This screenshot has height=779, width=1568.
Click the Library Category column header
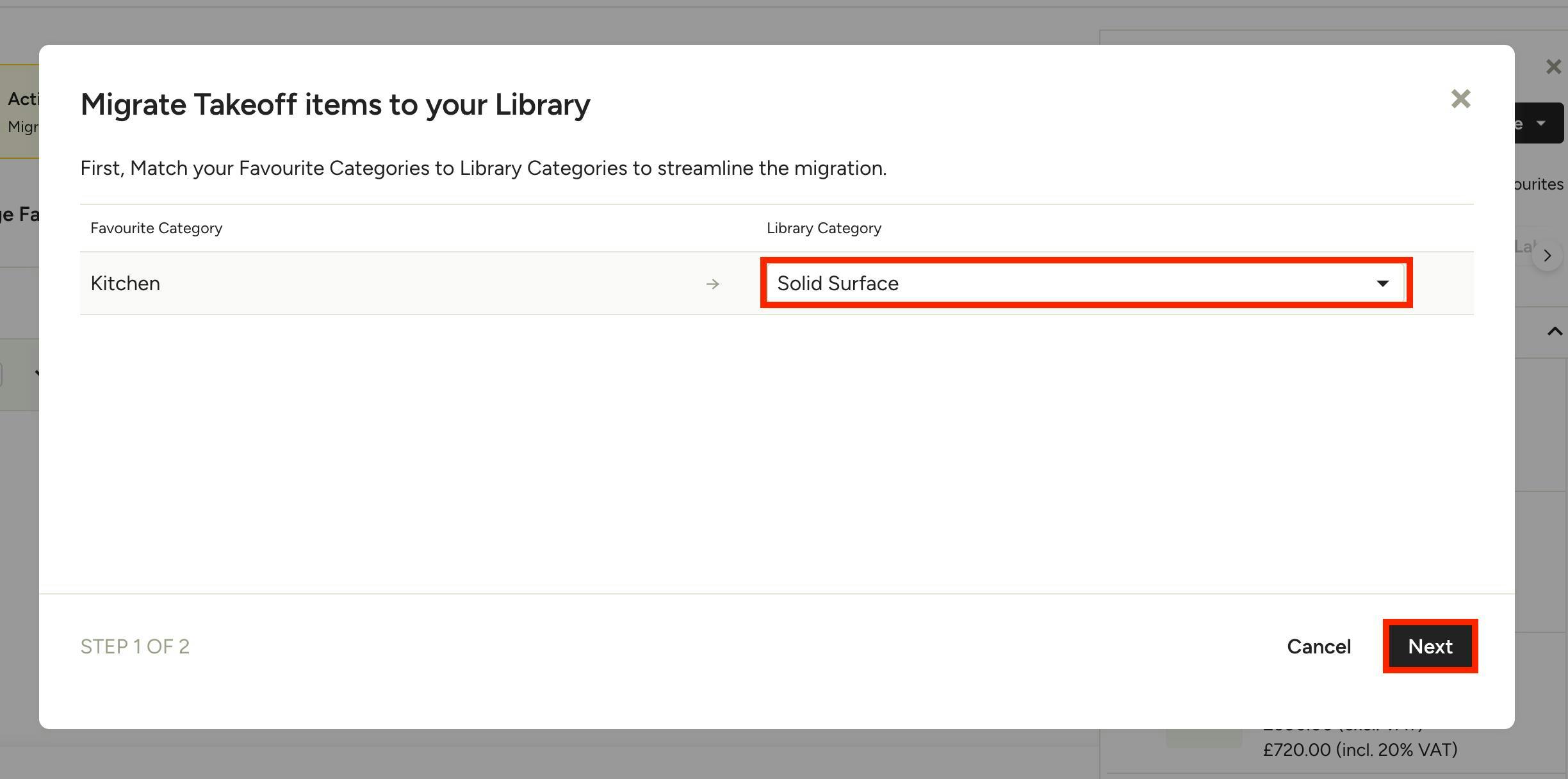point(824,228)
